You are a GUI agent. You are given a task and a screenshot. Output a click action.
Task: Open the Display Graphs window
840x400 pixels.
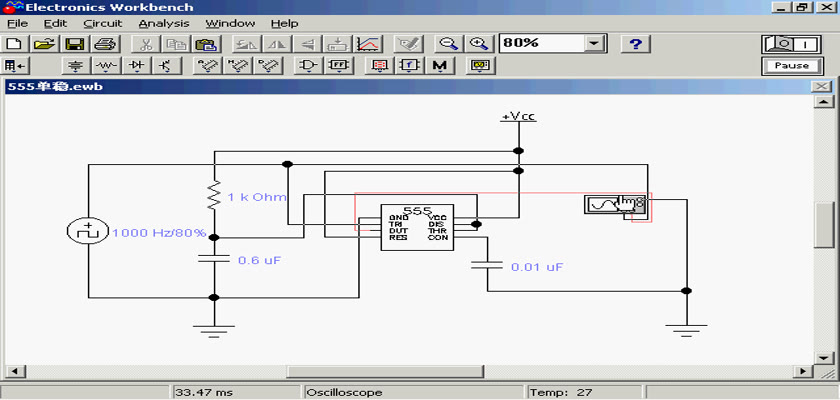click(x=369, y=44)
